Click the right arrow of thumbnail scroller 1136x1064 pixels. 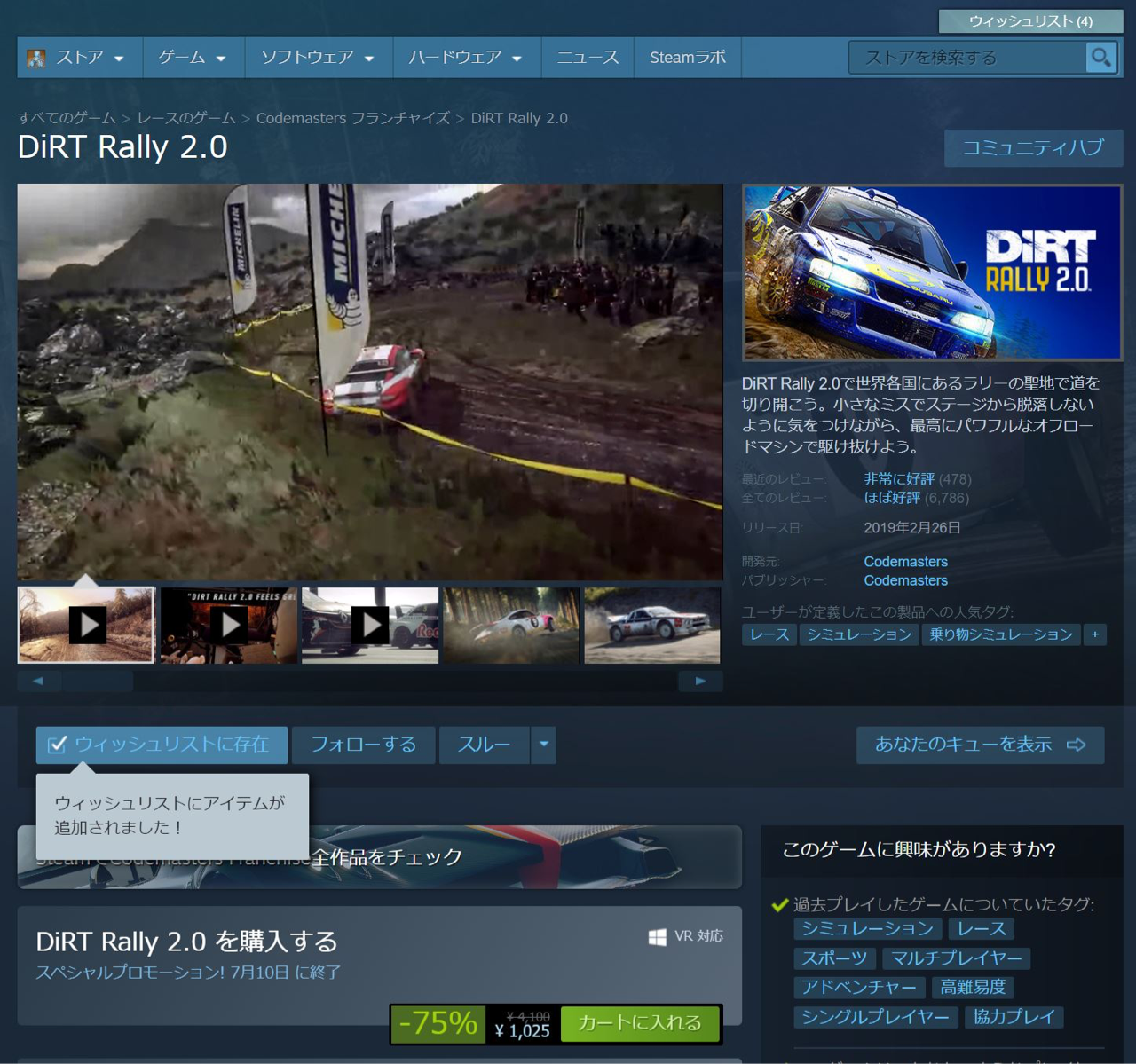point(700,681)
